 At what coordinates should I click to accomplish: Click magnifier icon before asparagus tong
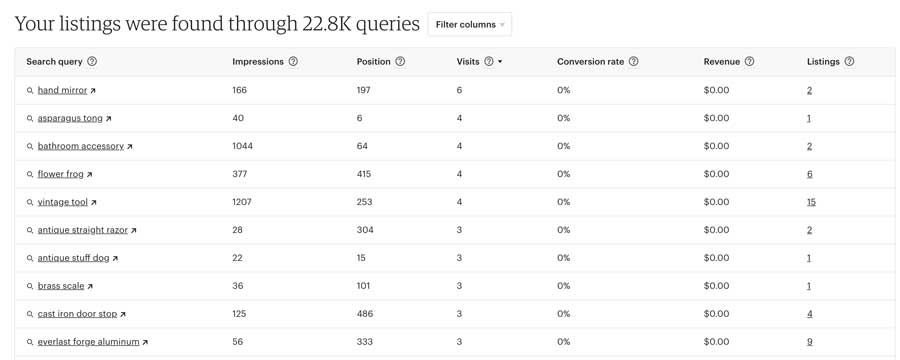pyautogui.click(x=30, y=119)
